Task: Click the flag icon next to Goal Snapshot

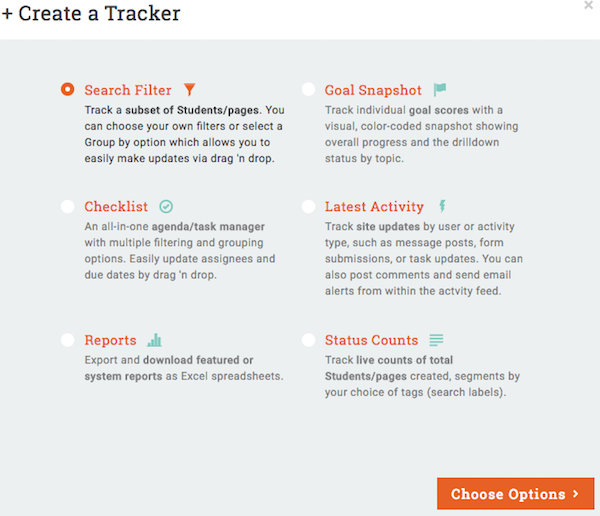Action: point(440,90)
